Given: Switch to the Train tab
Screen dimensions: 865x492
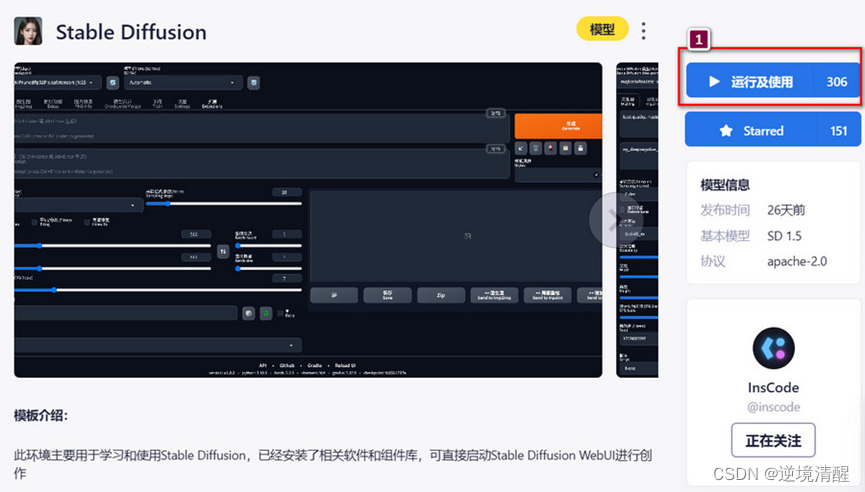Looking at the screenshot, I should point(158,103).
